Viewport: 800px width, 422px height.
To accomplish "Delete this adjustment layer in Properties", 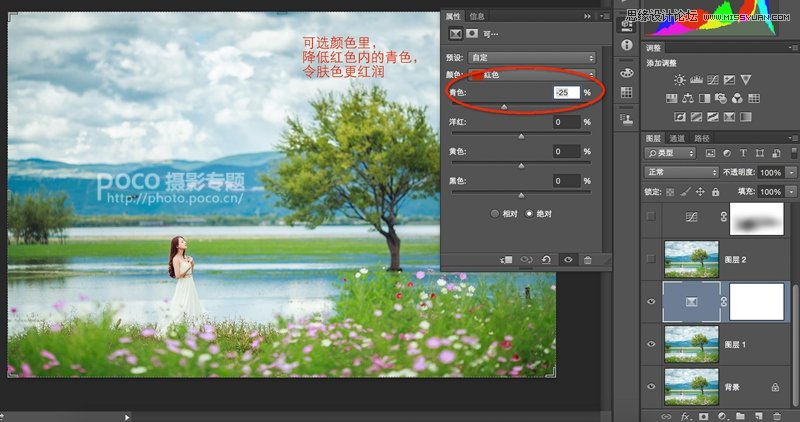I will coord(588,260).
